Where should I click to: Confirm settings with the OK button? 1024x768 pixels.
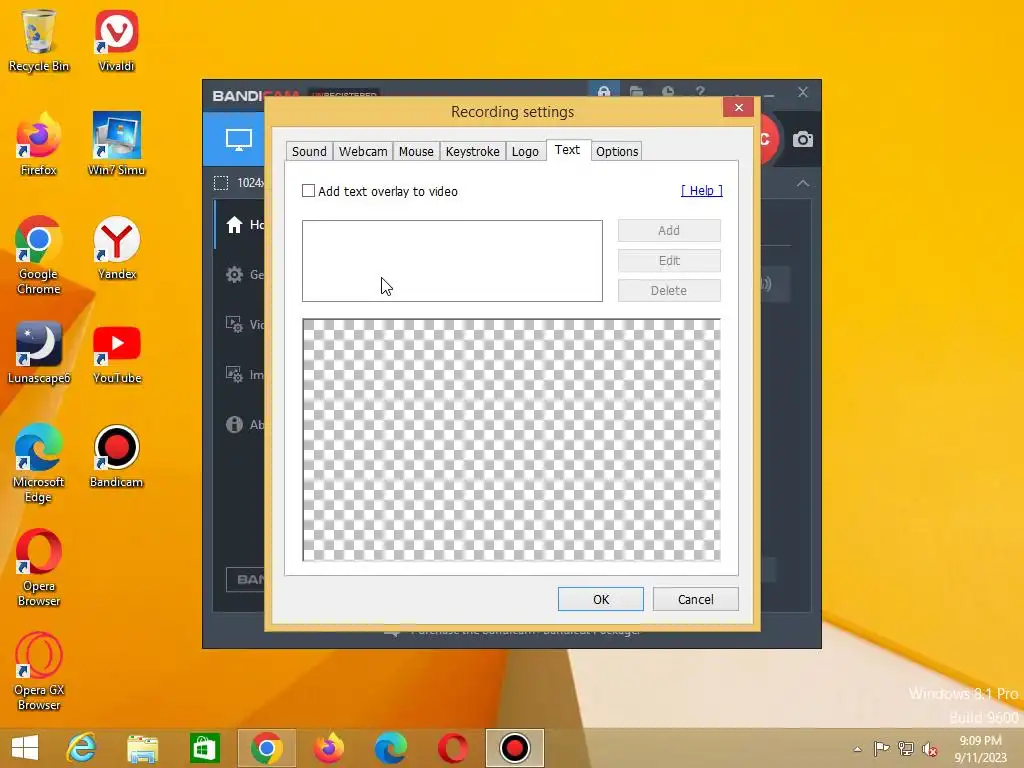[601, 599]
